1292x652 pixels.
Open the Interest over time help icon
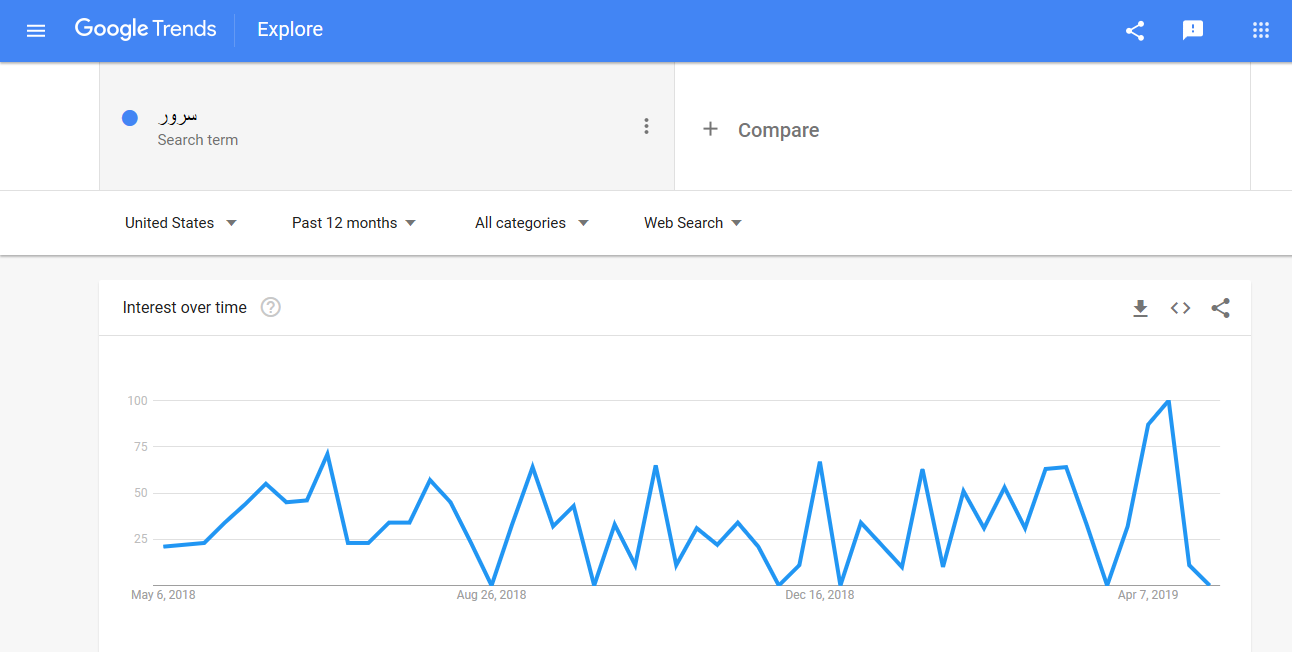point(270,308)
